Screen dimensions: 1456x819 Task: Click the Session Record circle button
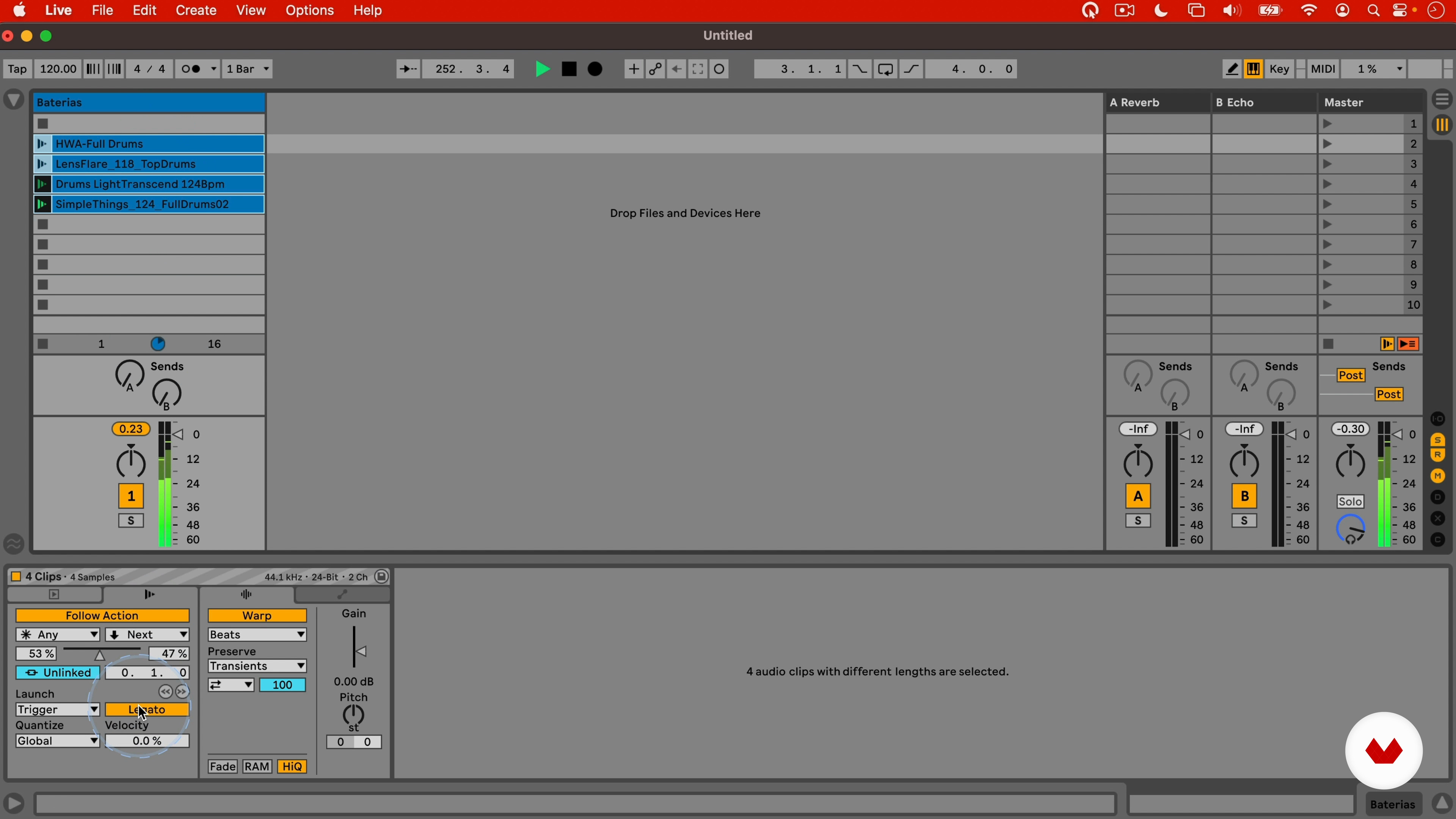(720, 69)
